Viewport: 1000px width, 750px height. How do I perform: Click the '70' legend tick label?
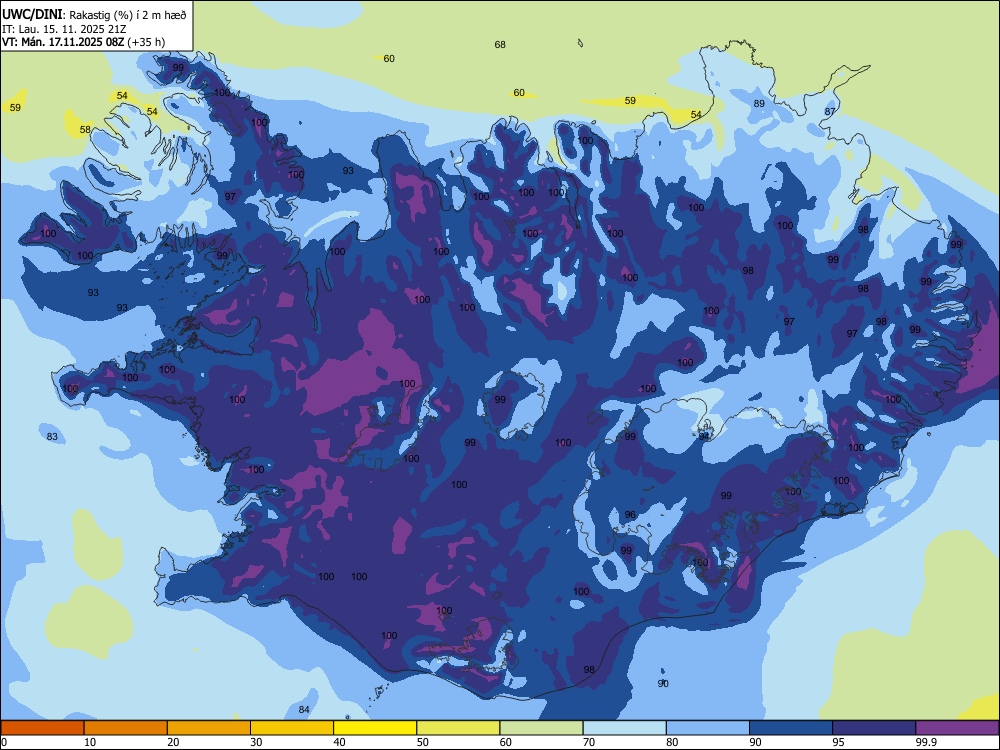[589, 742]
